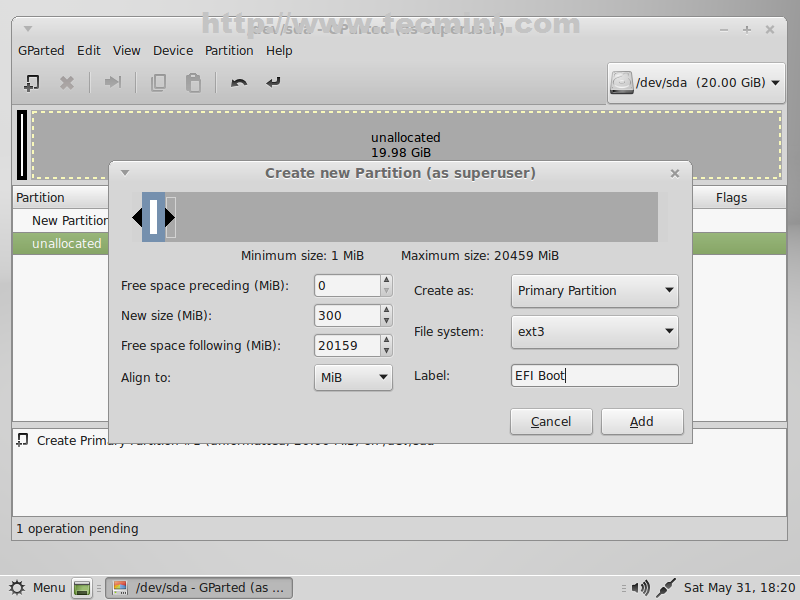Open the File system dropdown
The width and height of the screenshot is (800, 600).
coord(594,332)
